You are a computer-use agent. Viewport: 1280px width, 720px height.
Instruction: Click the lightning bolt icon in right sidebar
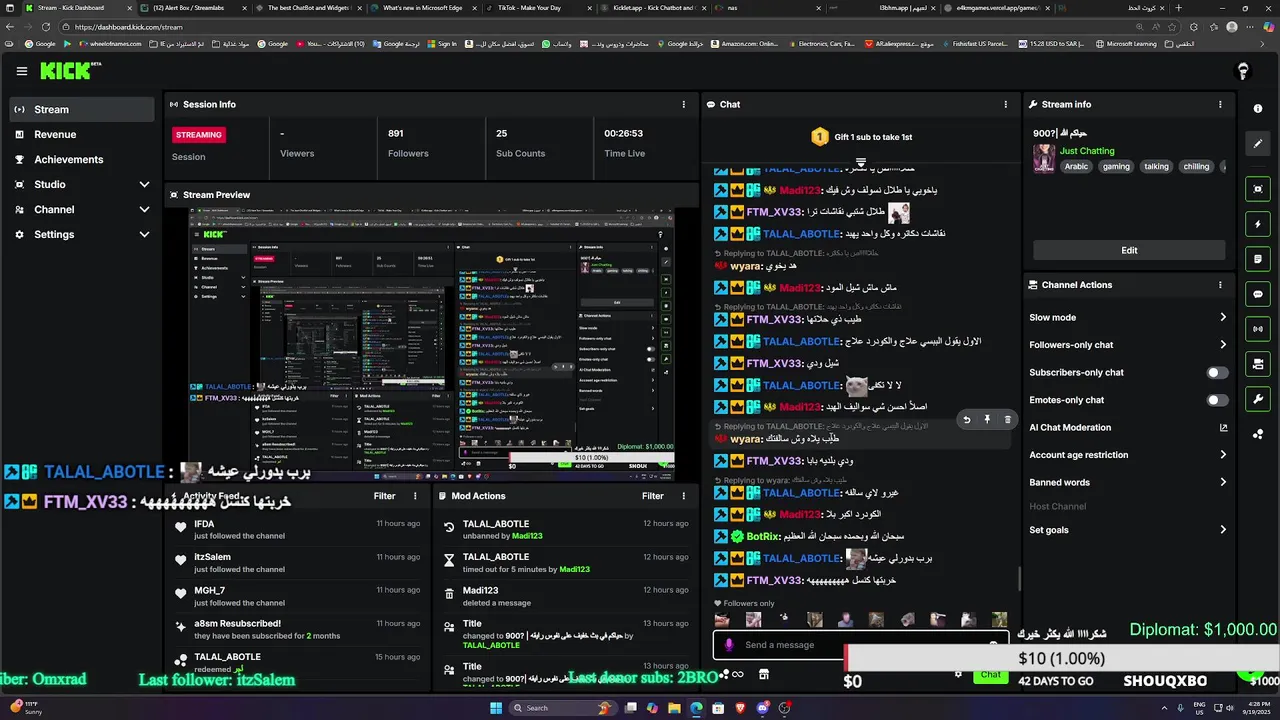coord(1258,224)
